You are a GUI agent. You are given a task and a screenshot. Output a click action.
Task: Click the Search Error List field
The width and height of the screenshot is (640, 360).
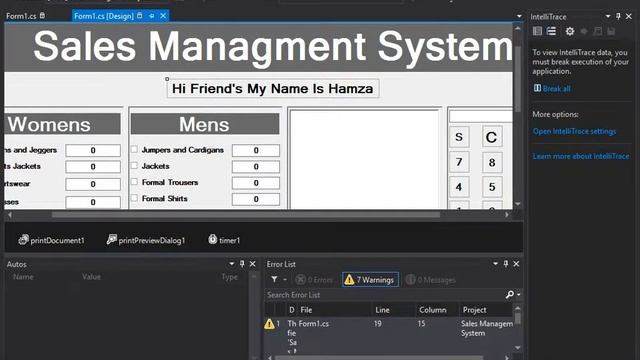384,295
